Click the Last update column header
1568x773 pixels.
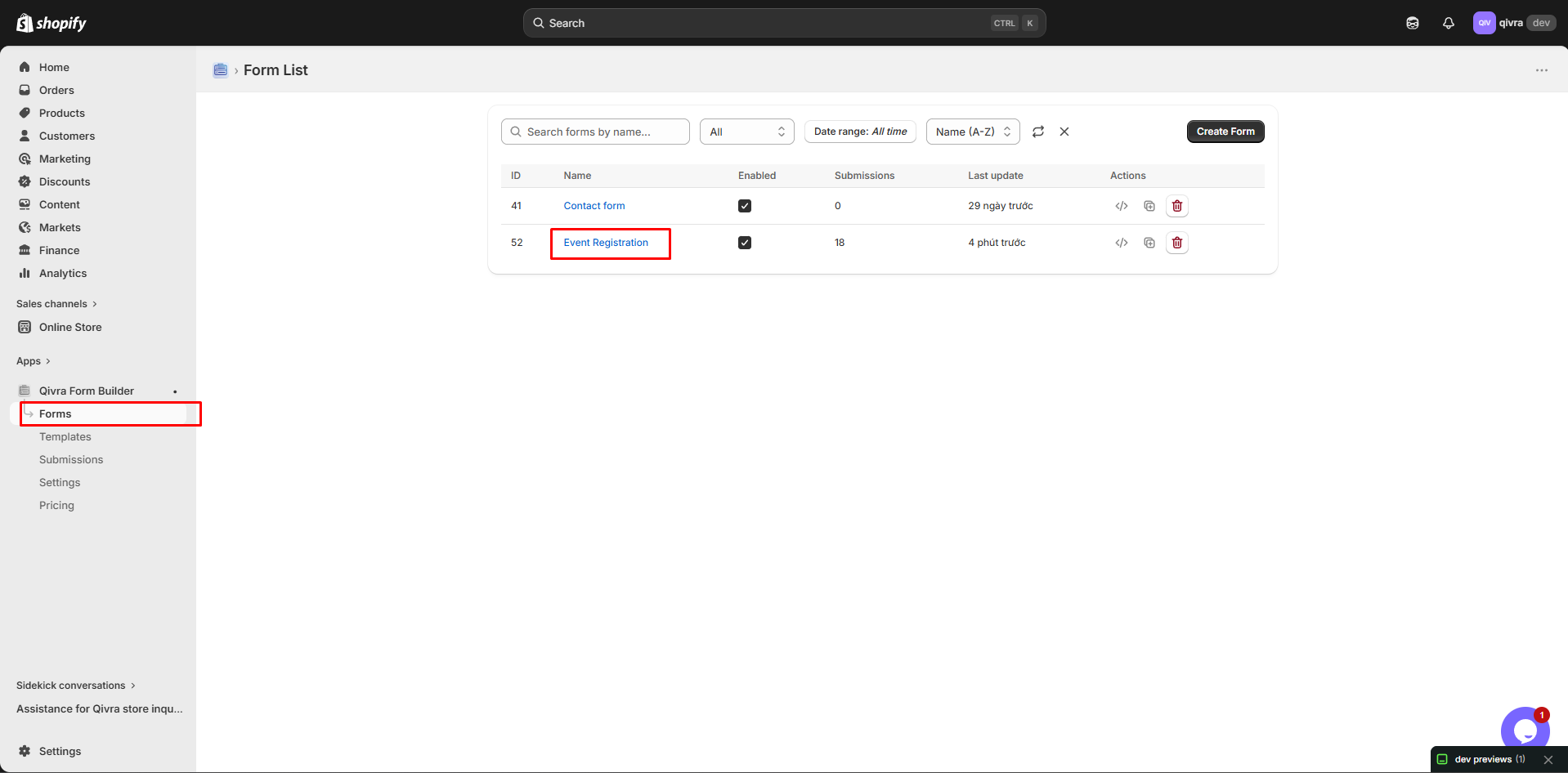tap(996, 176)
